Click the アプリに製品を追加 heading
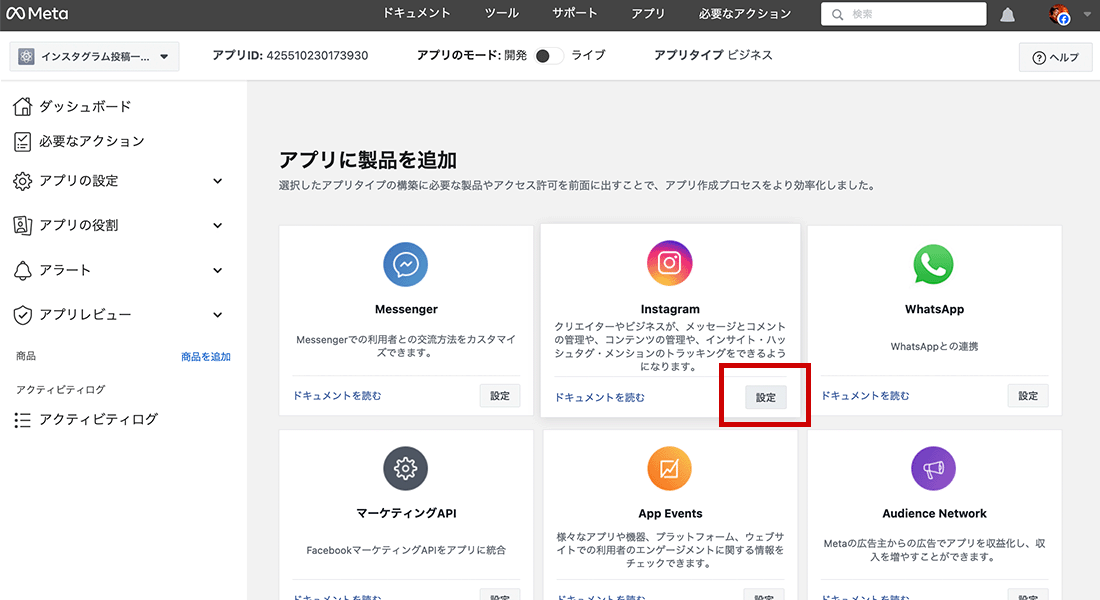The width and height of the screenshot is (1100, 600). coord(368,160)
